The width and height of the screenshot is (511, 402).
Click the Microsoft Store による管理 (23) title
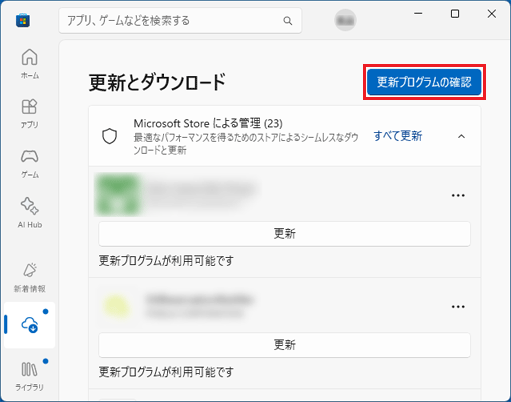[x=208, y=123]
